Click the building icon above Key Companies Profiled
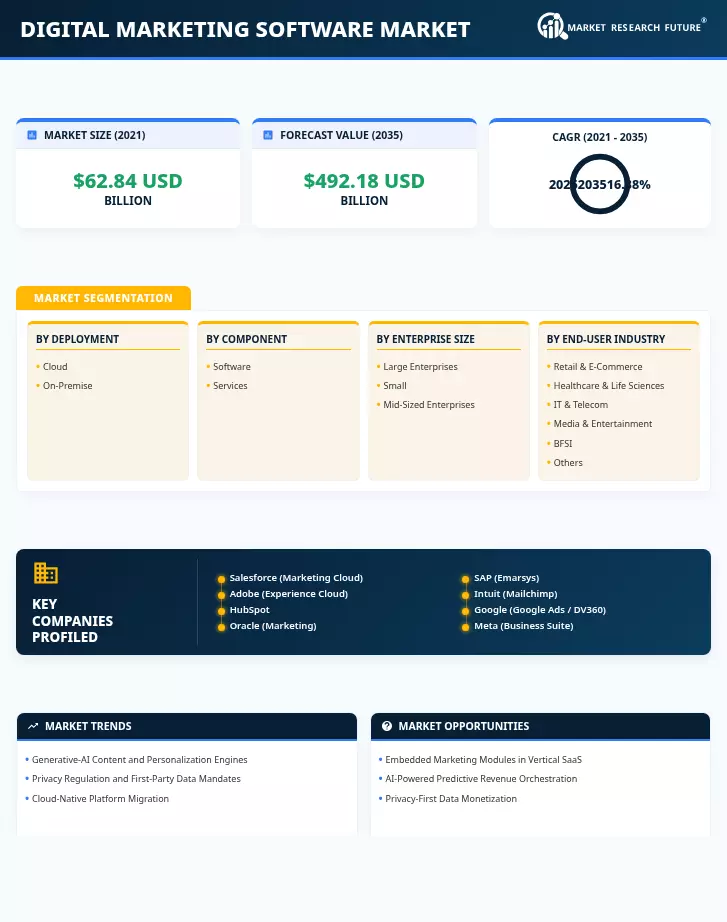The width and height of the screenshot is (727, 922). 46,573
